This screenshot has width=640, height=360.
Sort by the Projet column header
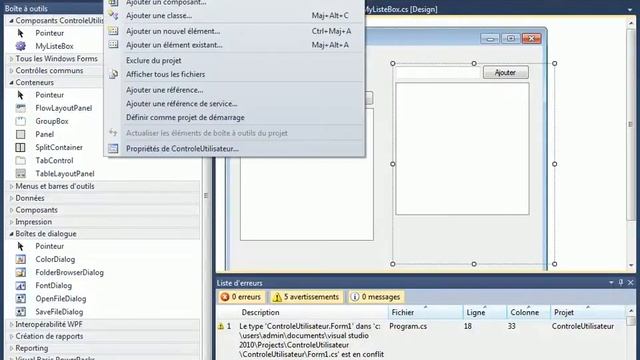588,312
